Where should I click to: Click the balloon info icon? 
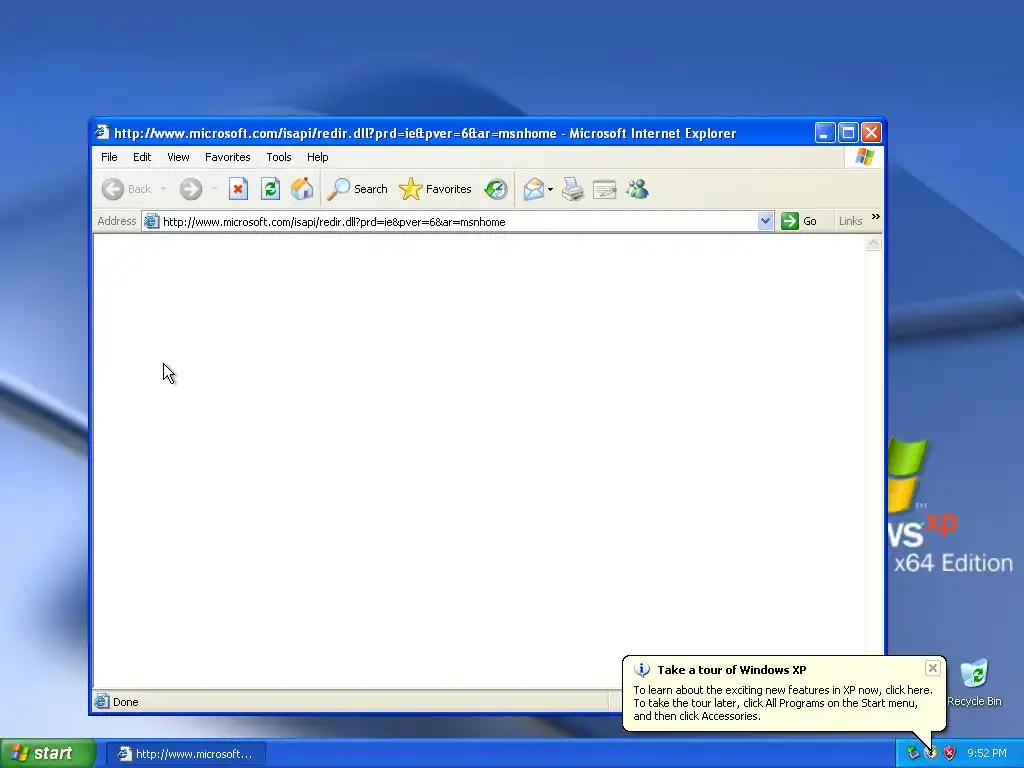642,670
